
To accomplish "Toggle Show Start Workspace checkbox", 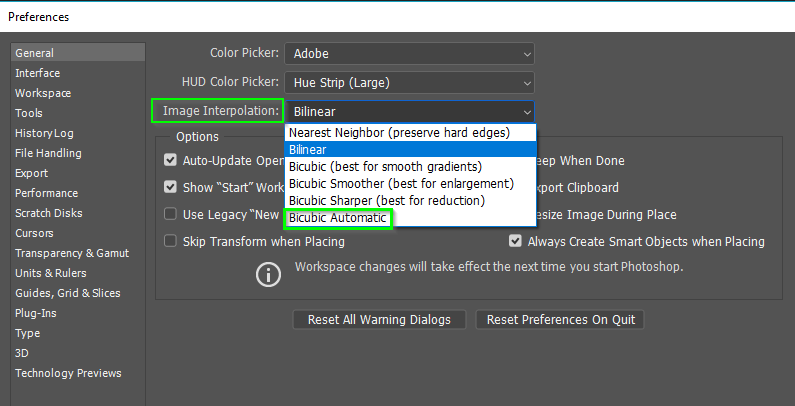I will [x=171, y=187].
